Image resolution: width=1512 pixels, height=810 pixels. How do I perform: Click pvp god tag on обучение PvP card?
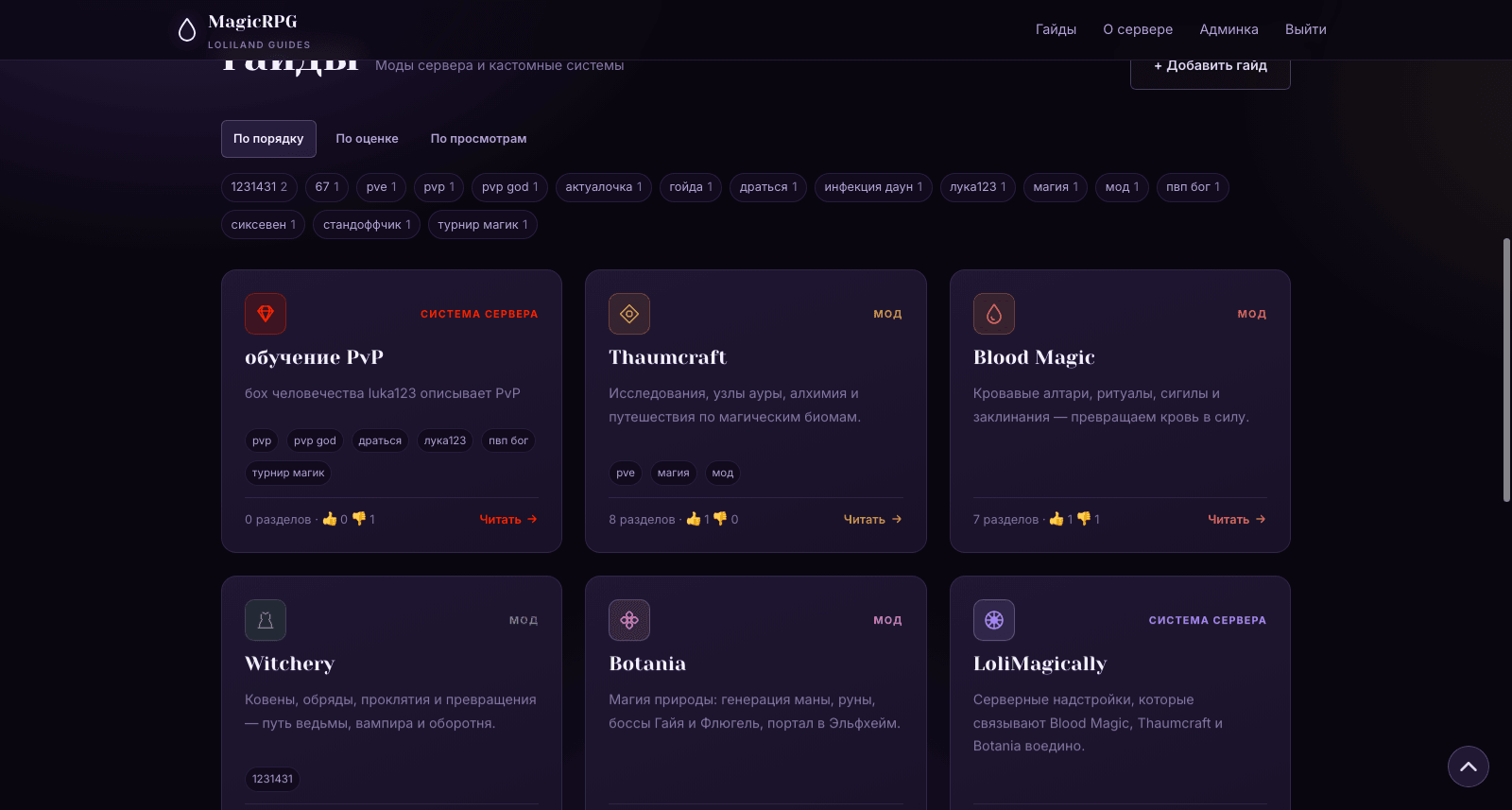(315, 440)
